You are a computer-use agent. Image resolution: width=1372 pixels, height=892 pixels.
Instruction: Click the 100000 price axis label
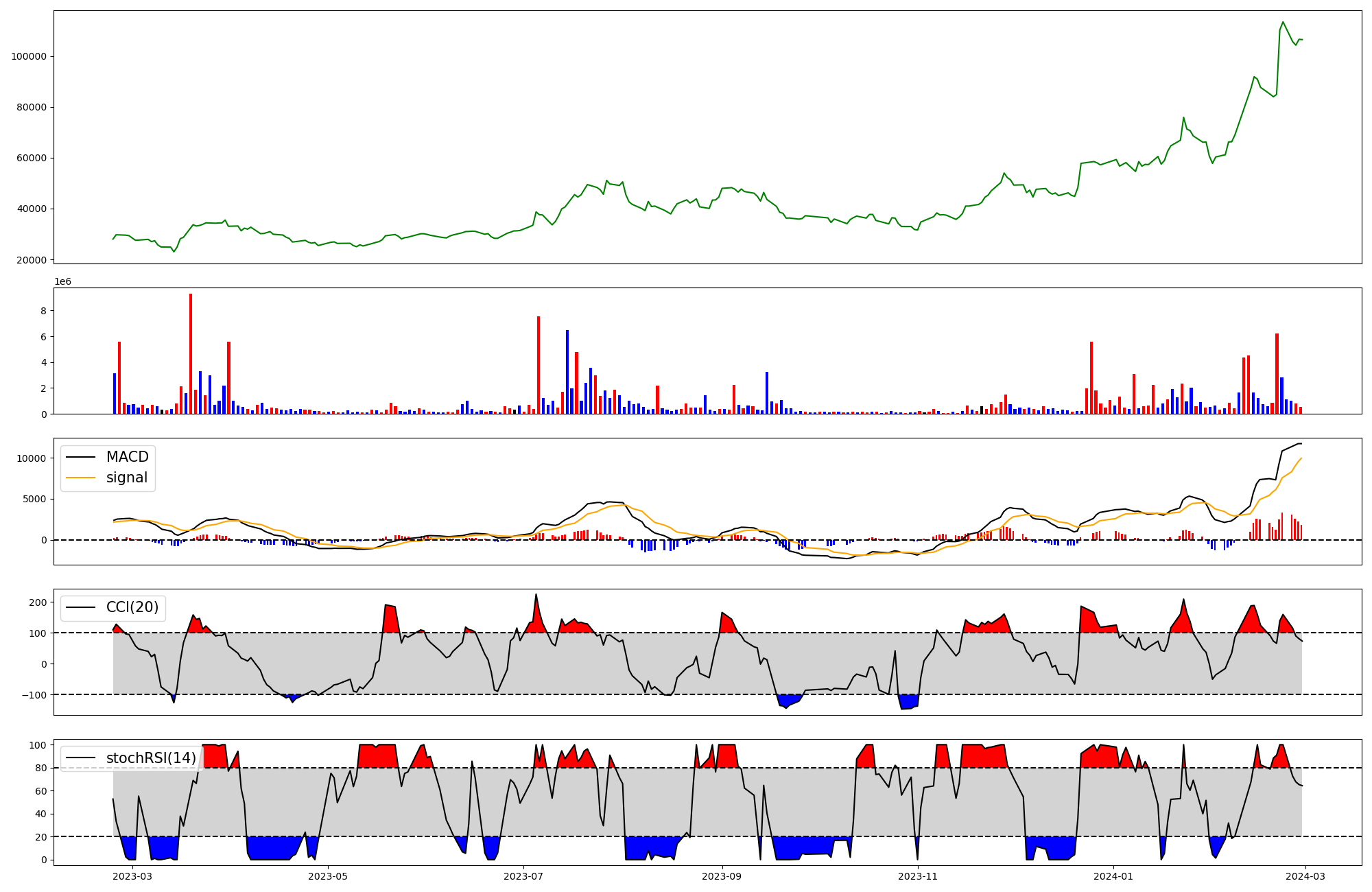[x=29, y=56]
